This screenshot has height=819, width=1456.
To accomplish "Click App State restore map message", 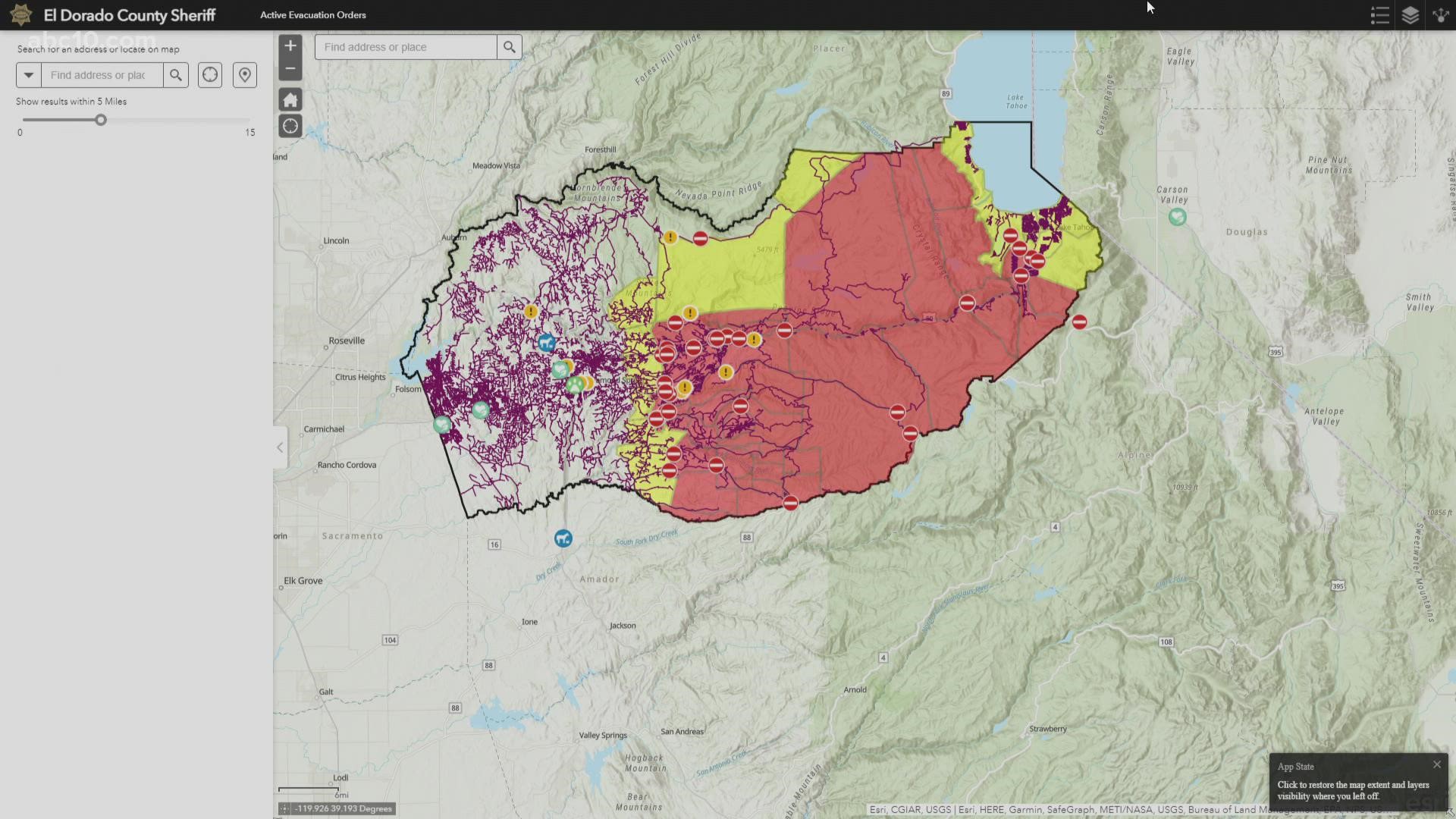I will coord(1353,790).
